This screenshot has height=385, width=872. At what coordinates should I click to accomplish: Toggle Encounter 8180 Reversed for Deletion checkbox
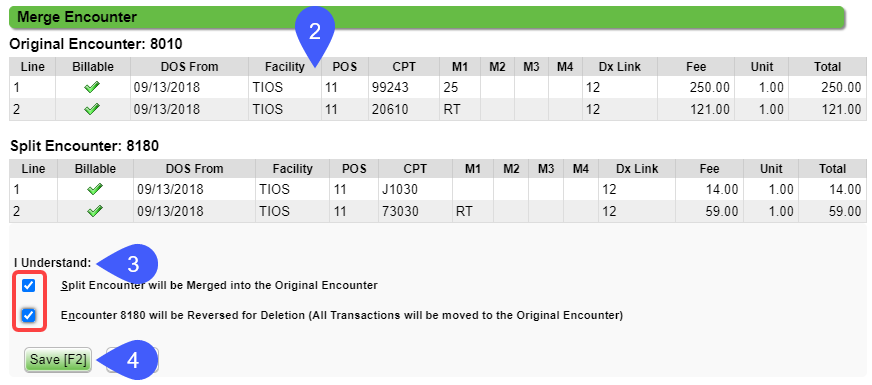(x=28, y=315)
